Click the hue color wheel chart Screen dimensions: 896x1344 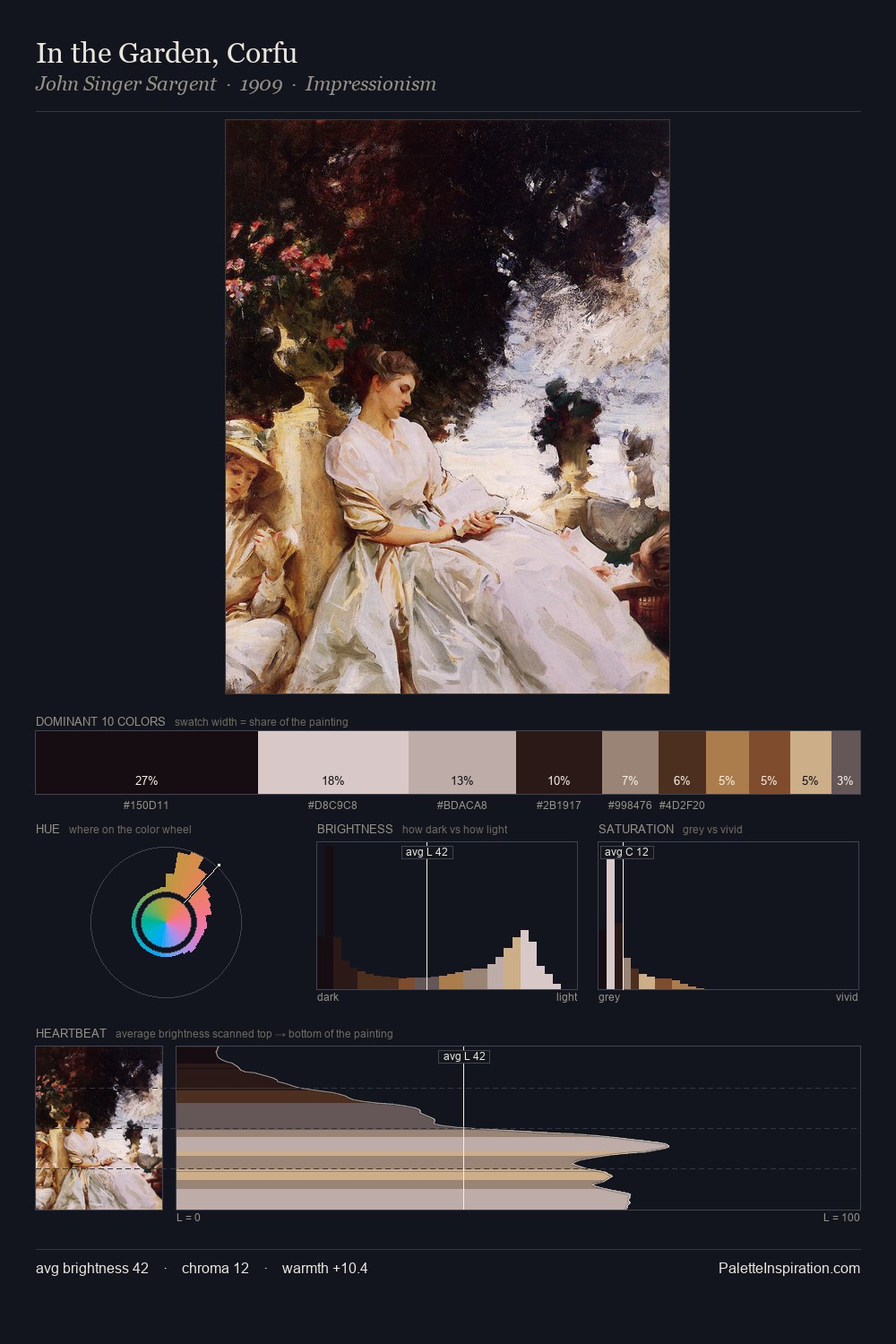tap(166, 922)
